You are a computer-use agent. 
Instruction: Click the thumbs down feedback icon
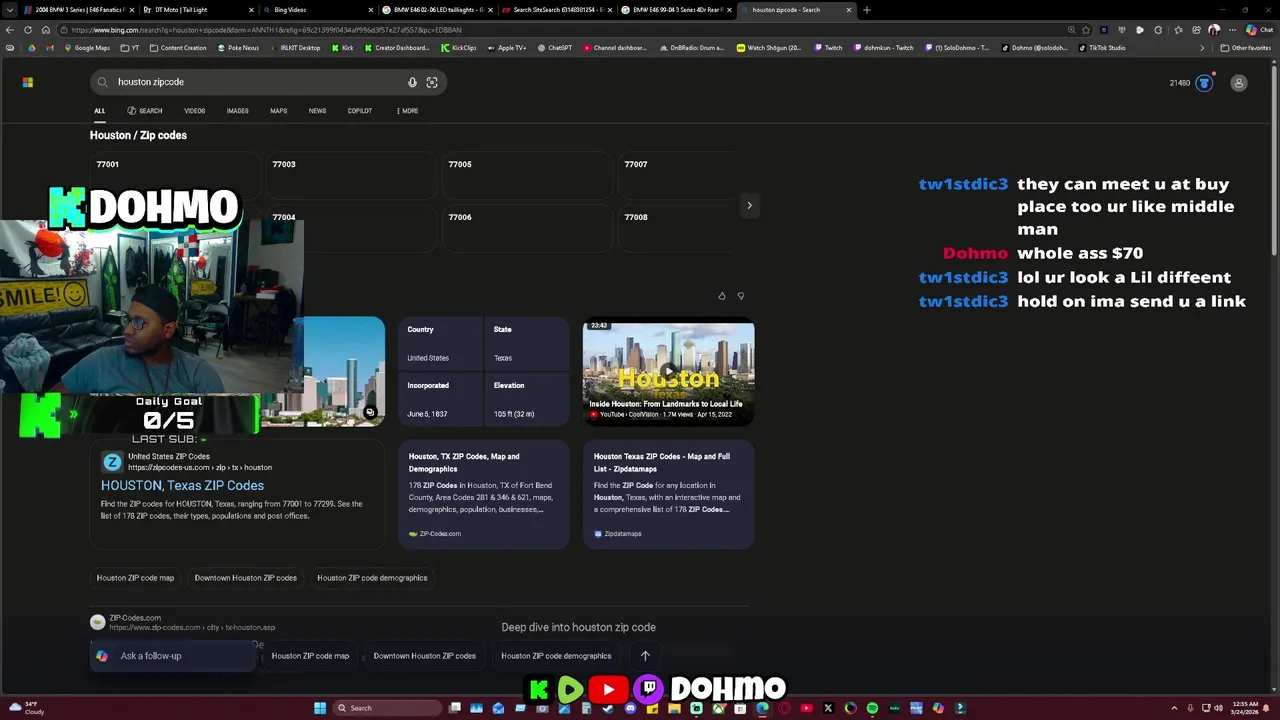(x=741, y=296)
